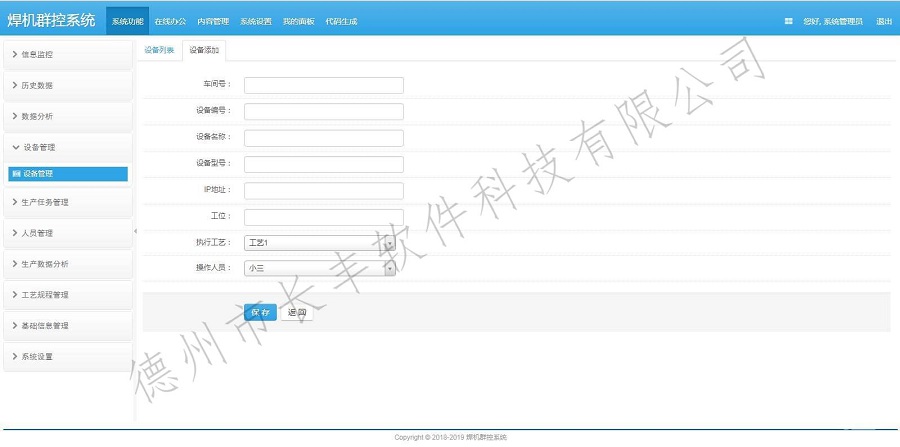Open the 代码生成 top menu

[x=343, y=21]
